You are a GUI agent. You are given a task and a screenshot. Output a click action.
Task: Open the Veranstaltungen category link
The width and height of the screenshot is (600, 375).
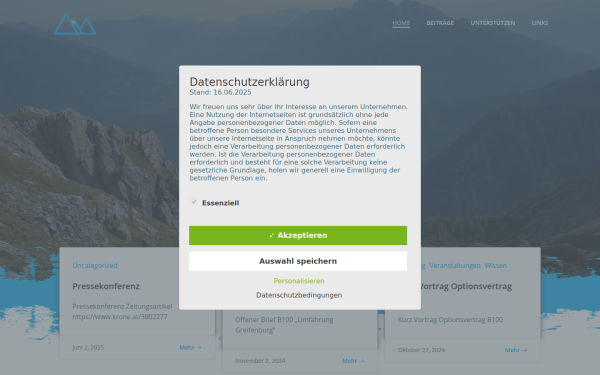click(455, 266)
